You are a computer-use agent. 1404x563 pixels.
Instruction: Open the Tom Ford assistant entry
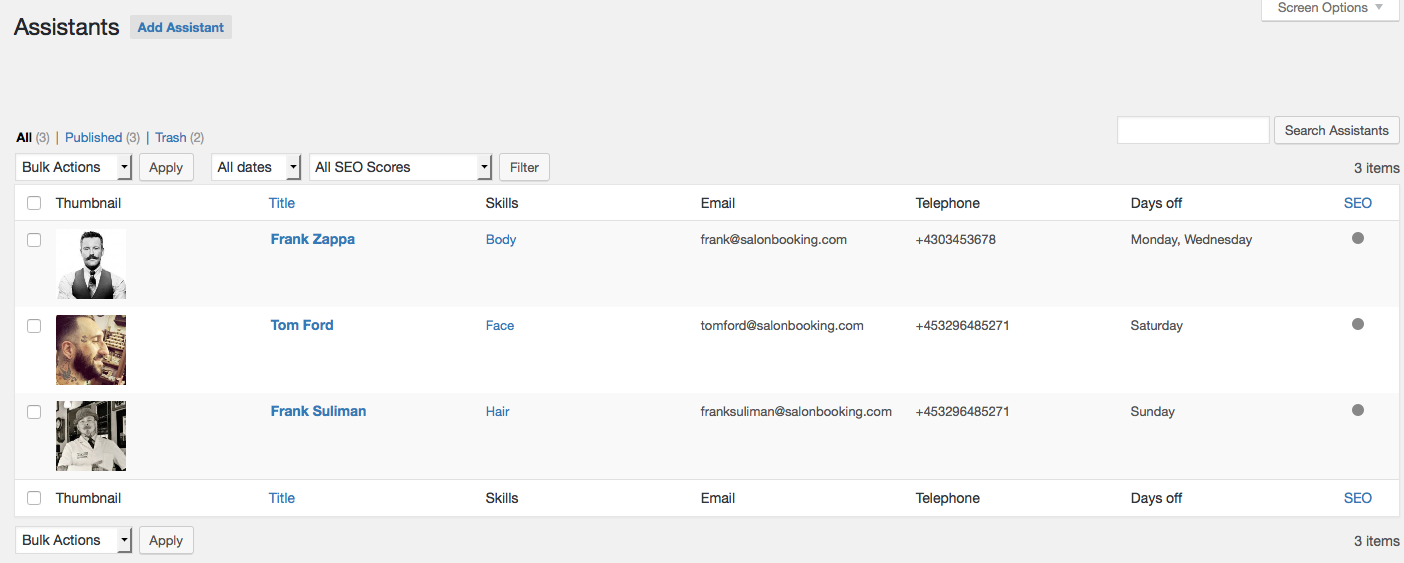(302, 325)
